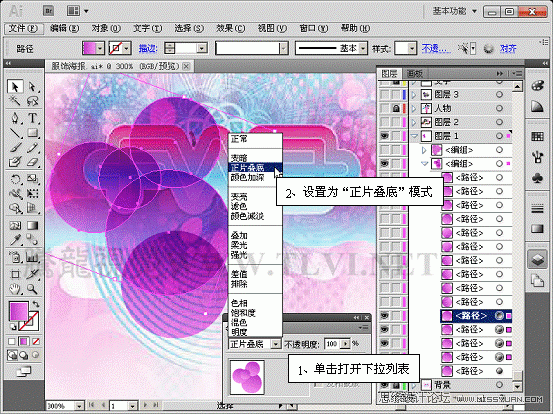Open the Stroke panel lines icon
Viewport: 553px width, 414px height.
pyautogui.click(x=537, y=209)
